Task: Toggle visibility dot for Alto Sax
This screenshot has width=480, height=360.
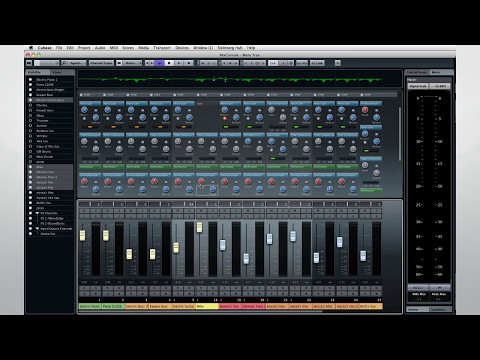Action: [x=30, y=141]
